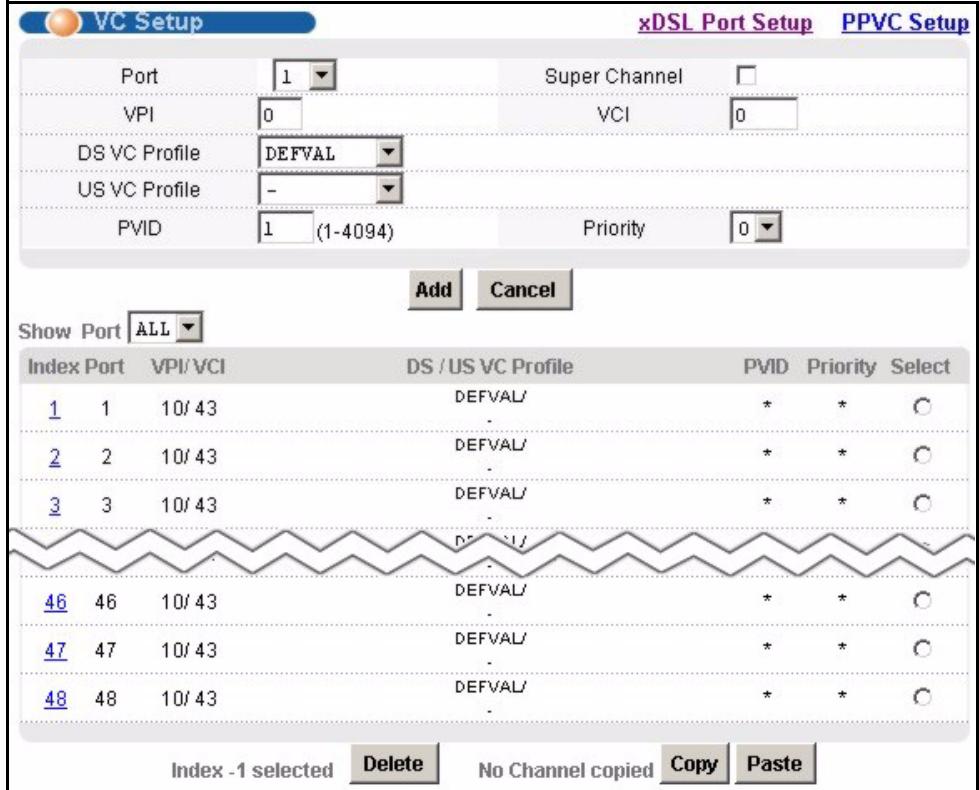Viewport: 979px width, 790px height.
Task: Open the Priority dropdown
Action: pos(755,228)
